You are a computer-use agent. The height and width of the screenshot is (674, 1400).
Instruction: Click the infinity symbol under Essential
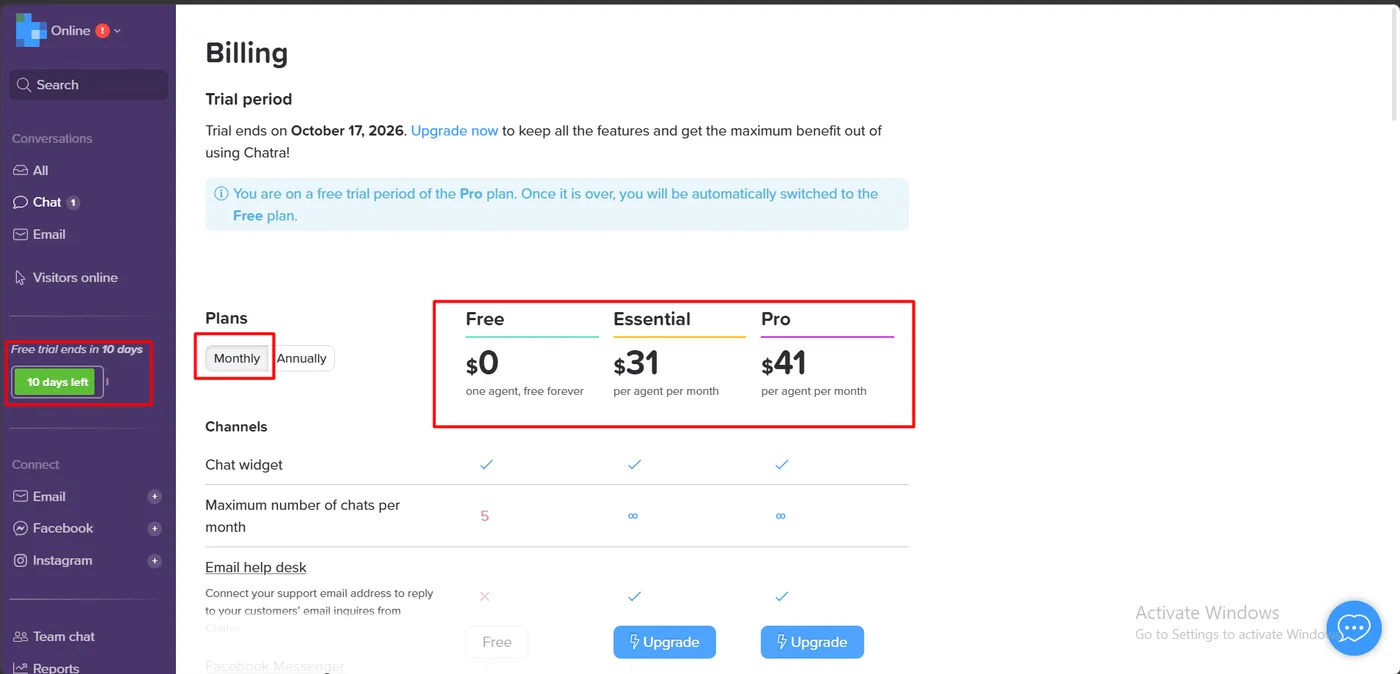pyautogui.click(x=633, y=516)
